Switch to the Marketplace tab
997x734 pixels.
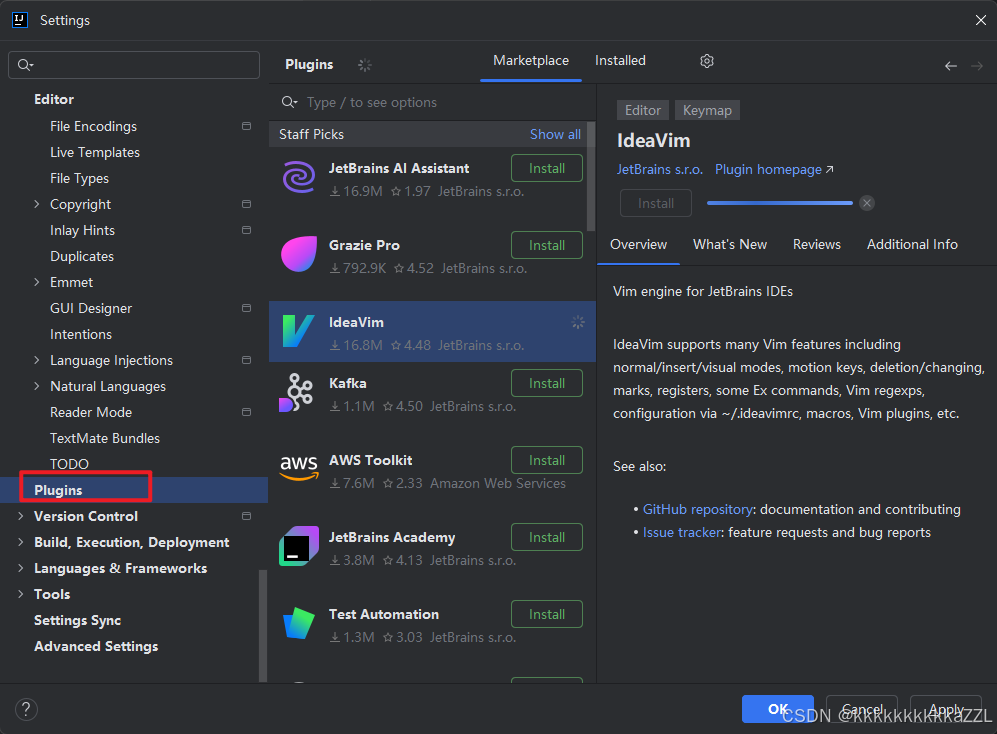(531, 60)
